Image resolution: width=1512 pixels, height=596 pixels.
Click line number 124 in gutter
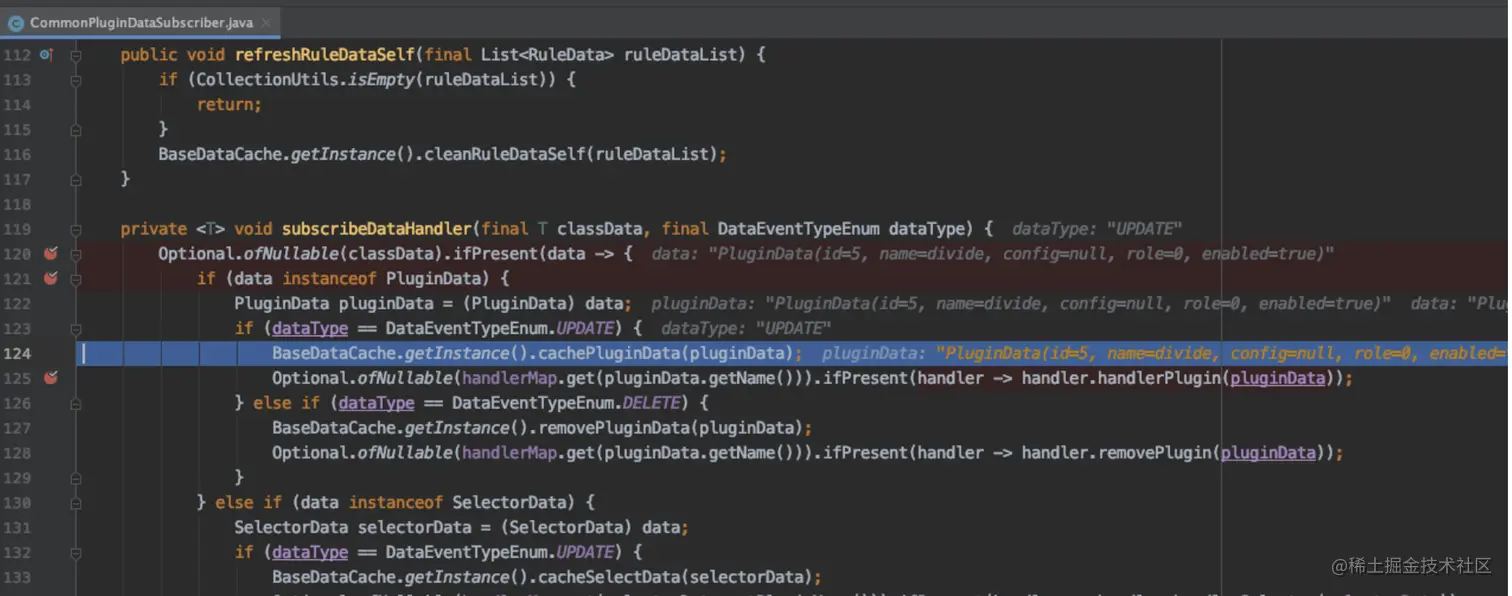click(x=17, y=353)
